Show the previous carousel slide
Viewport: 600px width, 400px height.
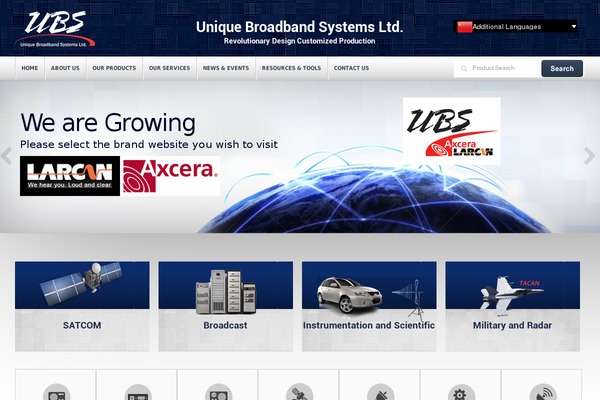coord(6,155)
